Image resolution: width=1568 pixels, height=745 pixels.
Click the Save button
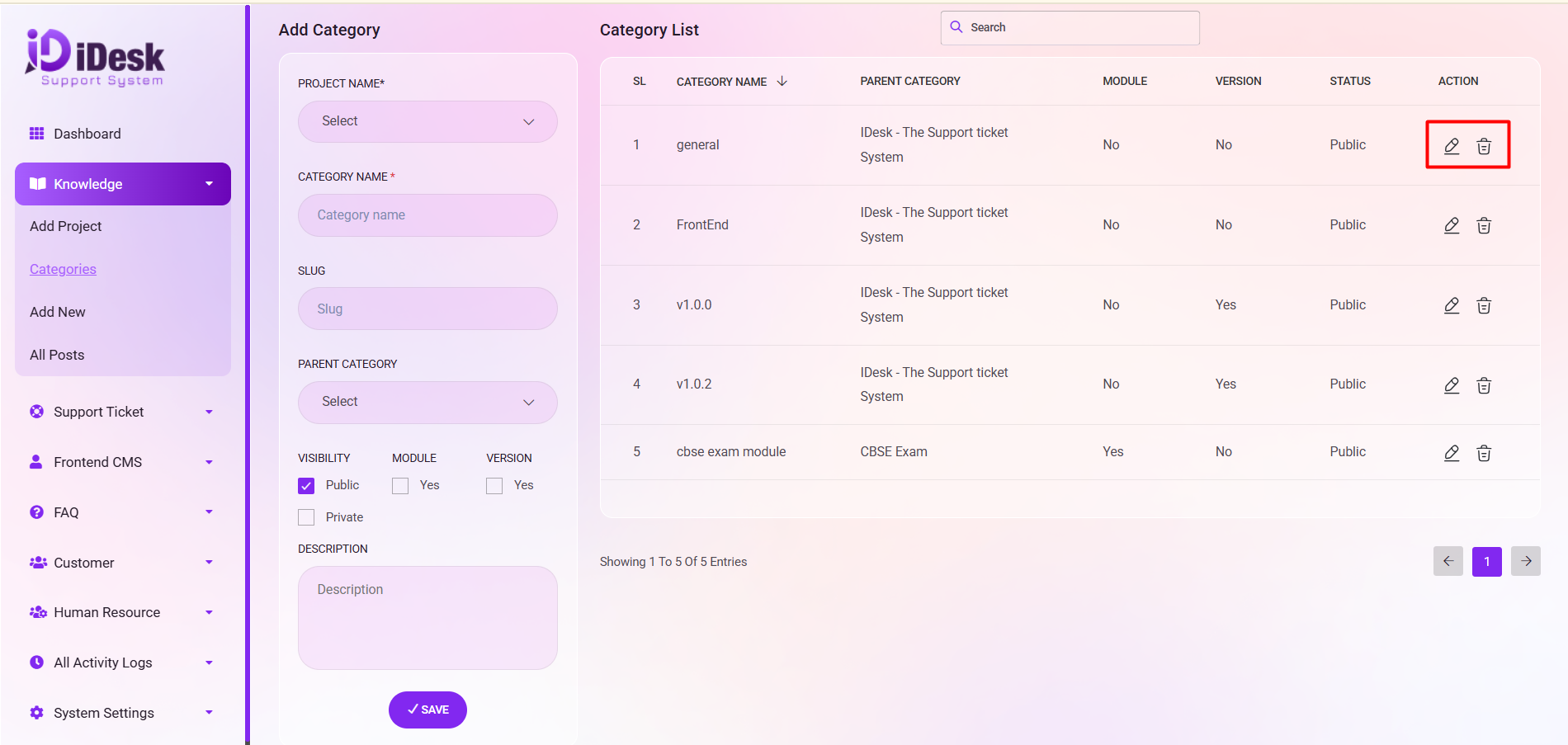coord(427,710)
